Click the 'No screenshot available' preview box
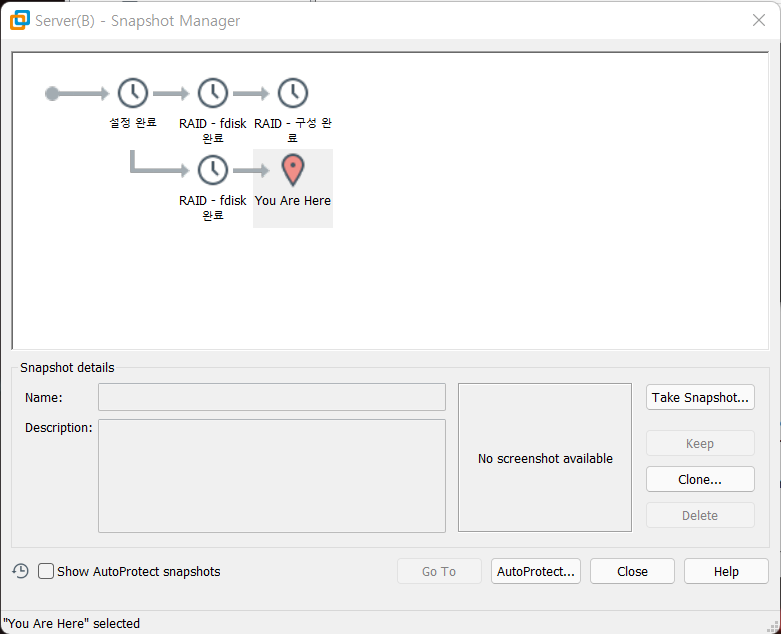 544,457
